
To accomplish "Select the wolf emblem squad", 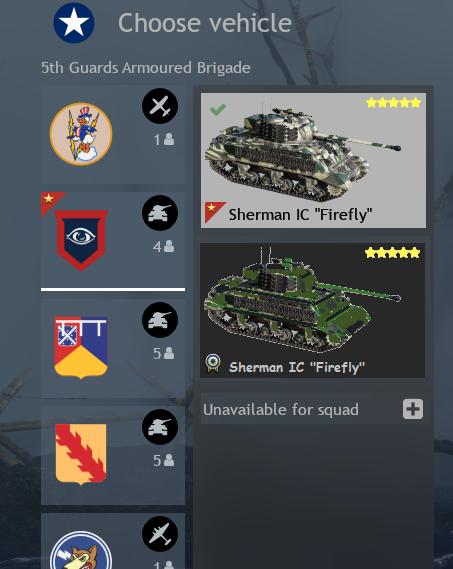I will click(81, 550).
